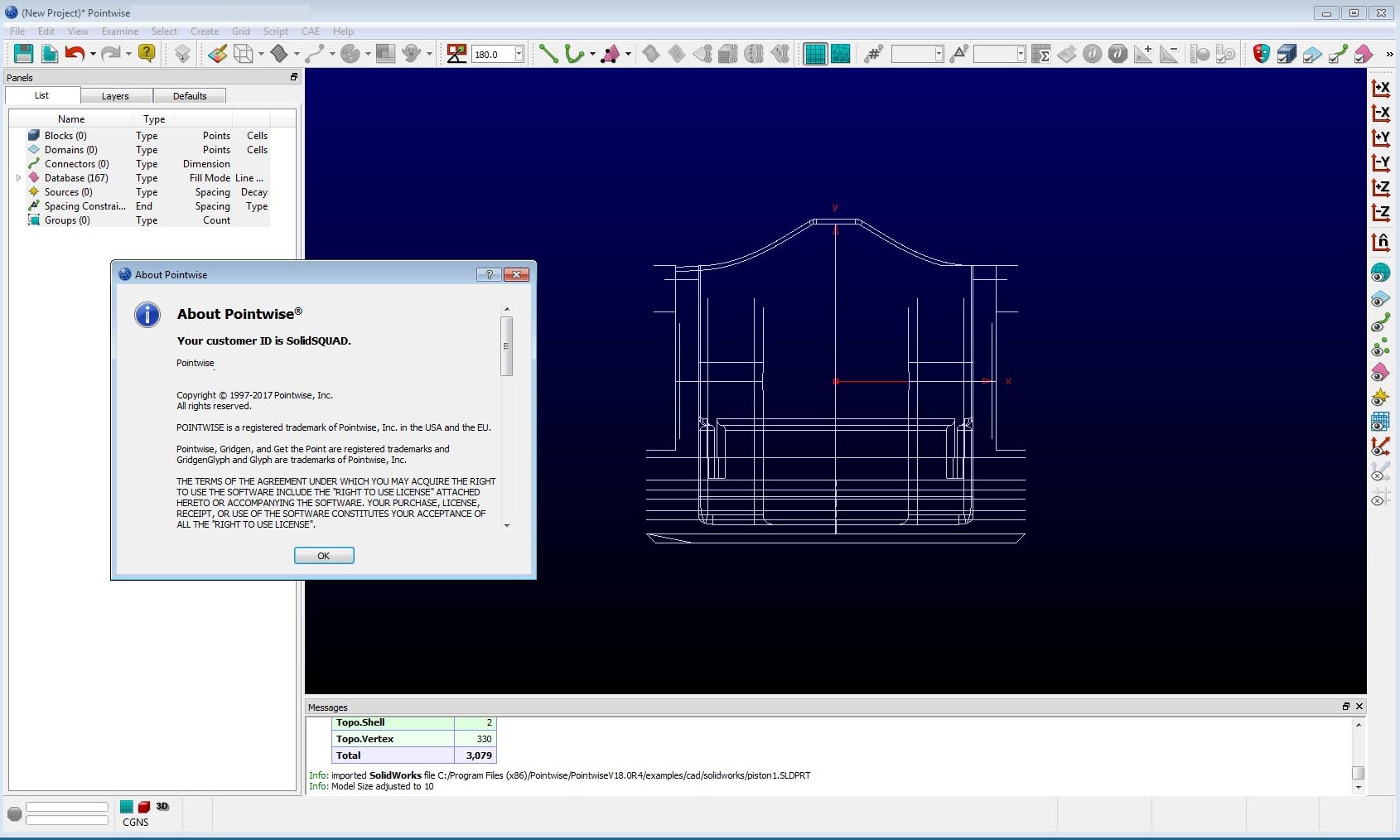1400x840 pixels.
Task: Select the green two-point line connector tool
Action: click(548, 54)
